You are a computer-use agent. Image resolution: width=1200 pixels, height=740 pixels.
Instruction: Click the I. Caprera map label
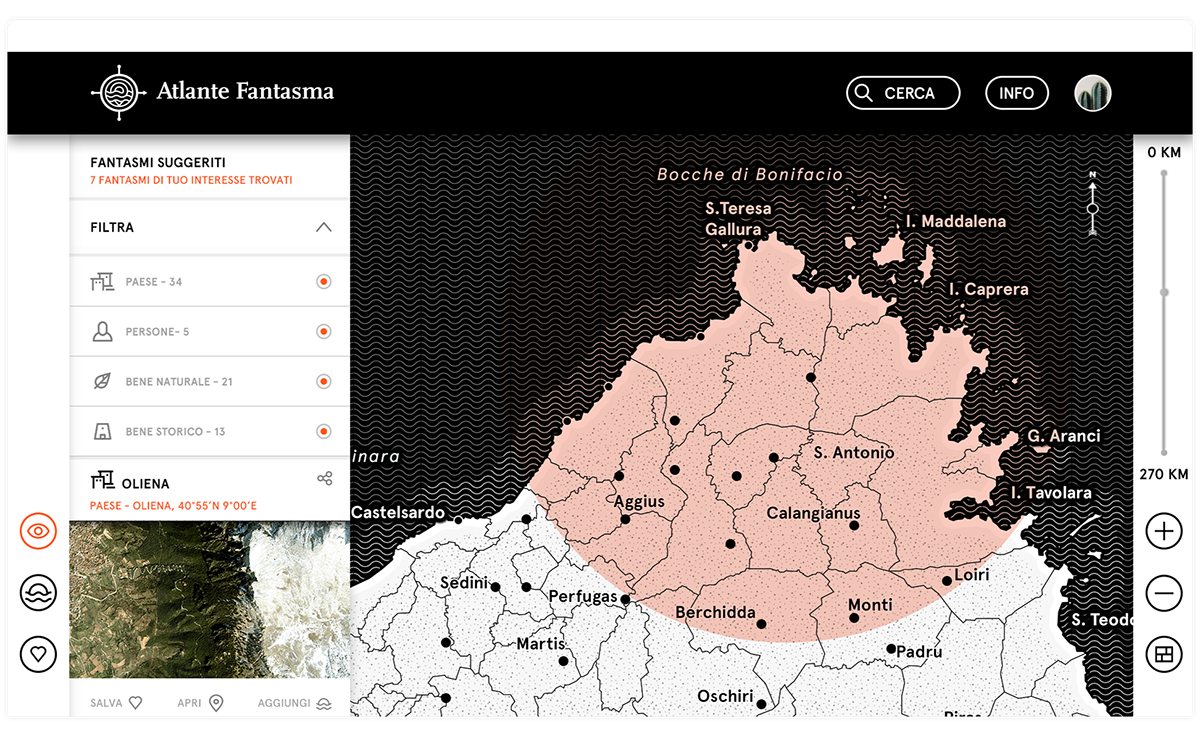[x=989, y=289]
